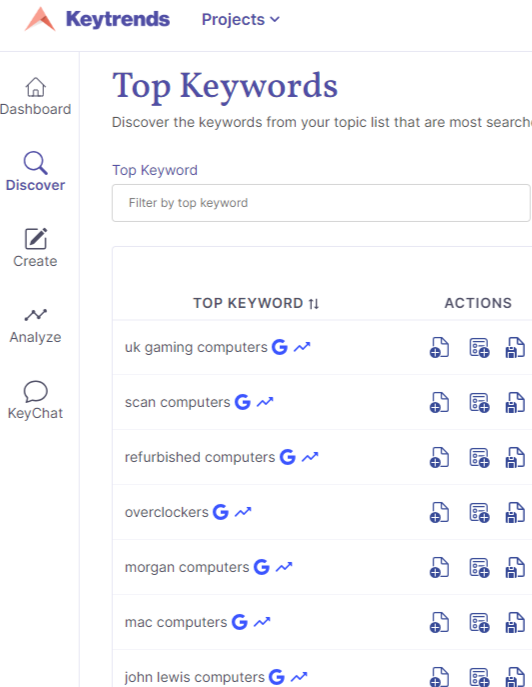This screenshot has width=532, height=687.
Task: Open trend icon for mac computers
Action: [x=262, y=622]
